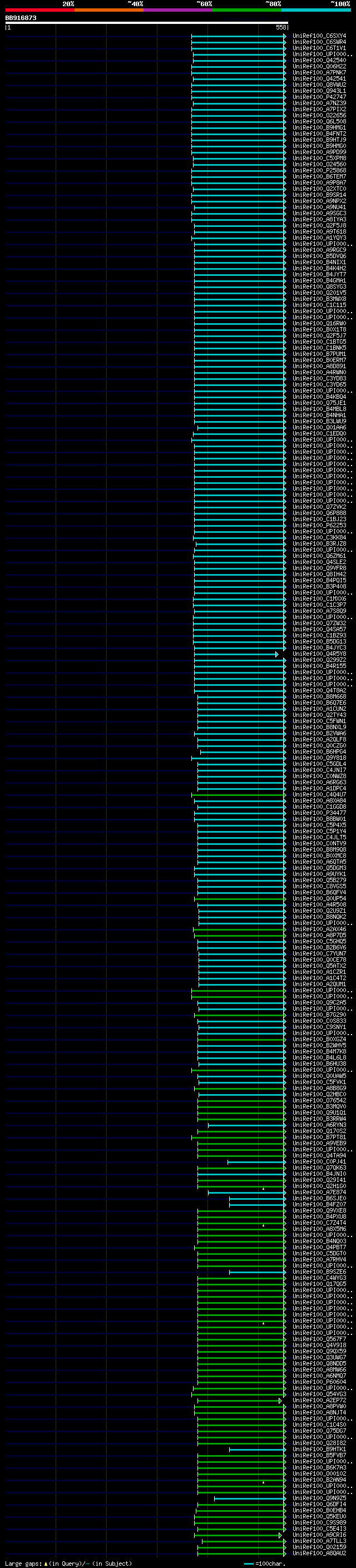Open entry UniRef100_B5DVQ6
This screenshot has width=356, height=1568.
pyautogui.click(x=319, y=256)
